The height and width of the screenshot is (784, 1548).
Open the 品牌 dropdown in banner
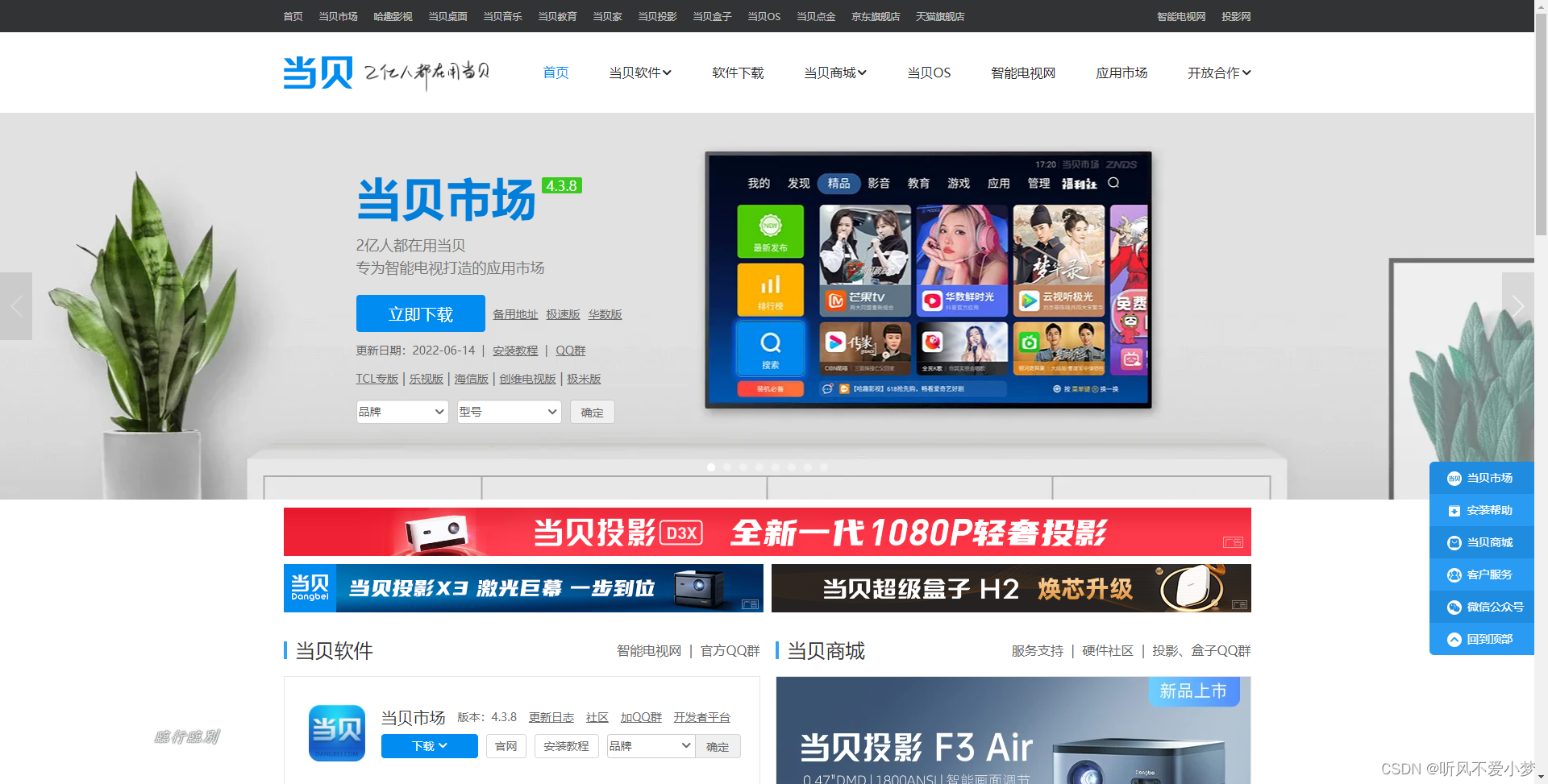click(x=402, y=412)
